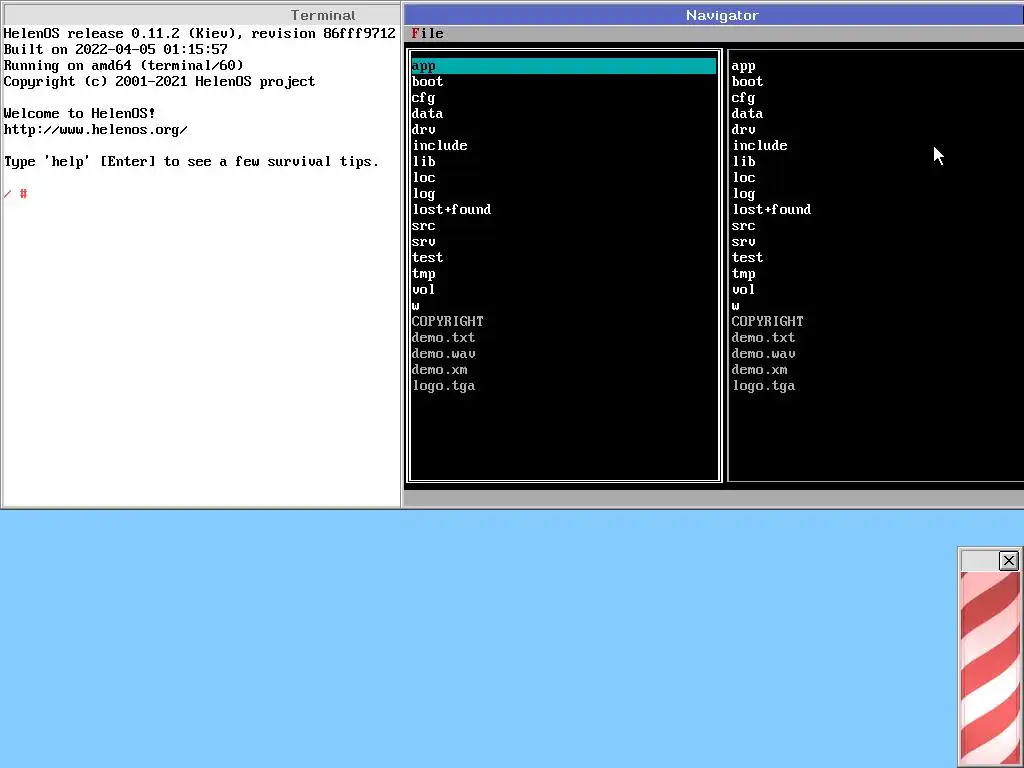The height and width of the screenshot is (768, 1024).
Task: Select demo.xm file in right panel
Action: pos(760,370)
